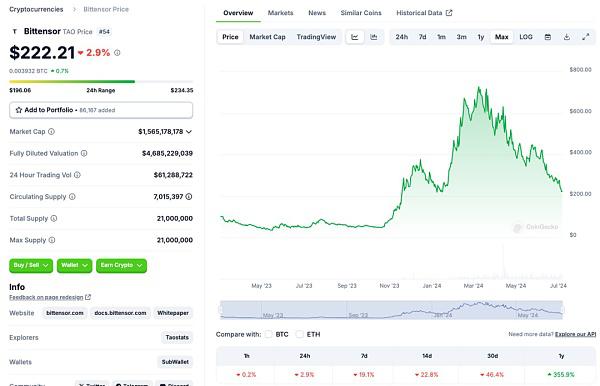The width and height of the screenshot is (600, 386).
Task: Open the Earn Crypto dropdown
Action: (121, 265)
